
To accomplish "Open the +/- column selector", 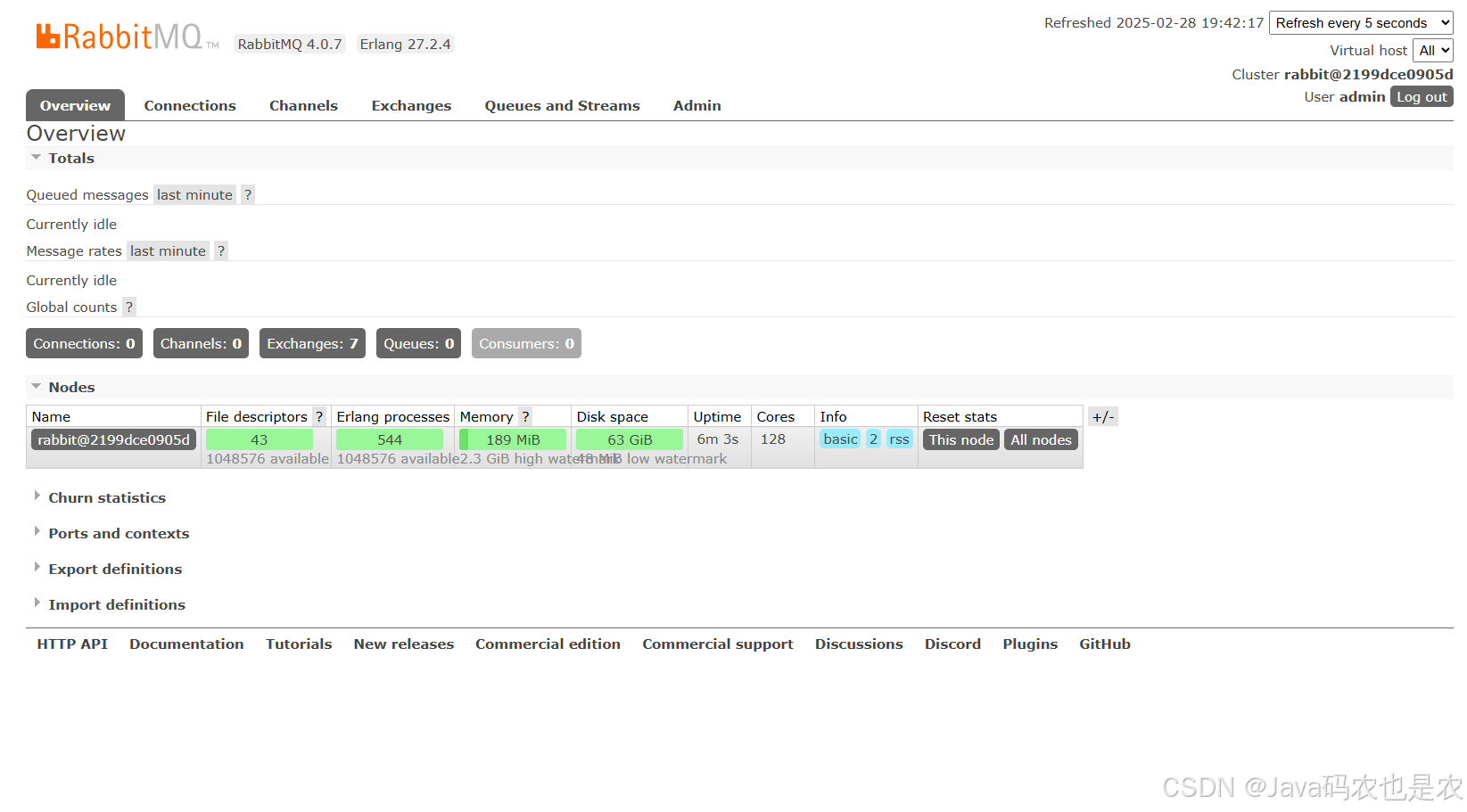I will (1102, 416).
